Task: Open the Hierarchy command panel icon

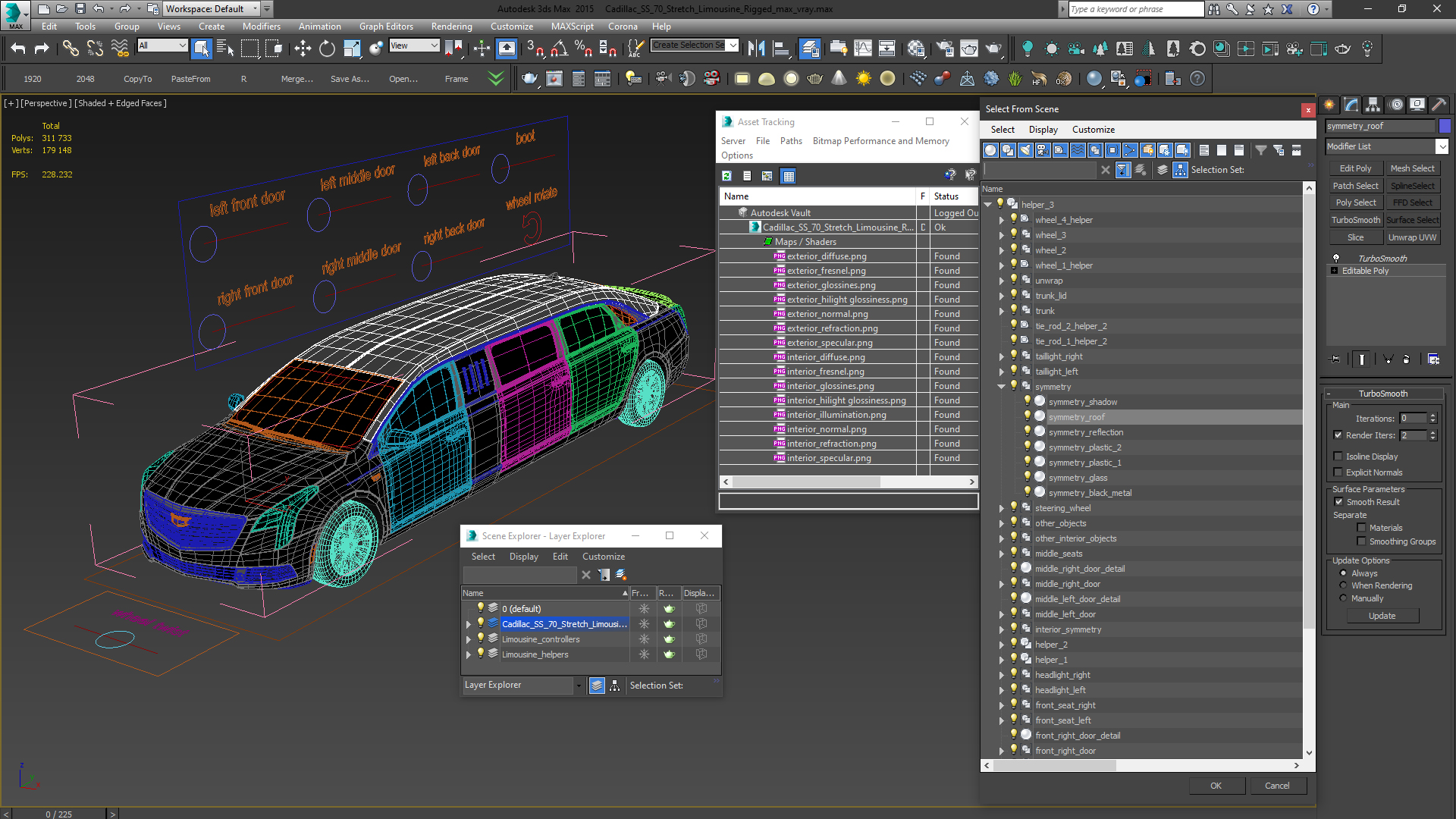Action: (x=1373, y=105)
